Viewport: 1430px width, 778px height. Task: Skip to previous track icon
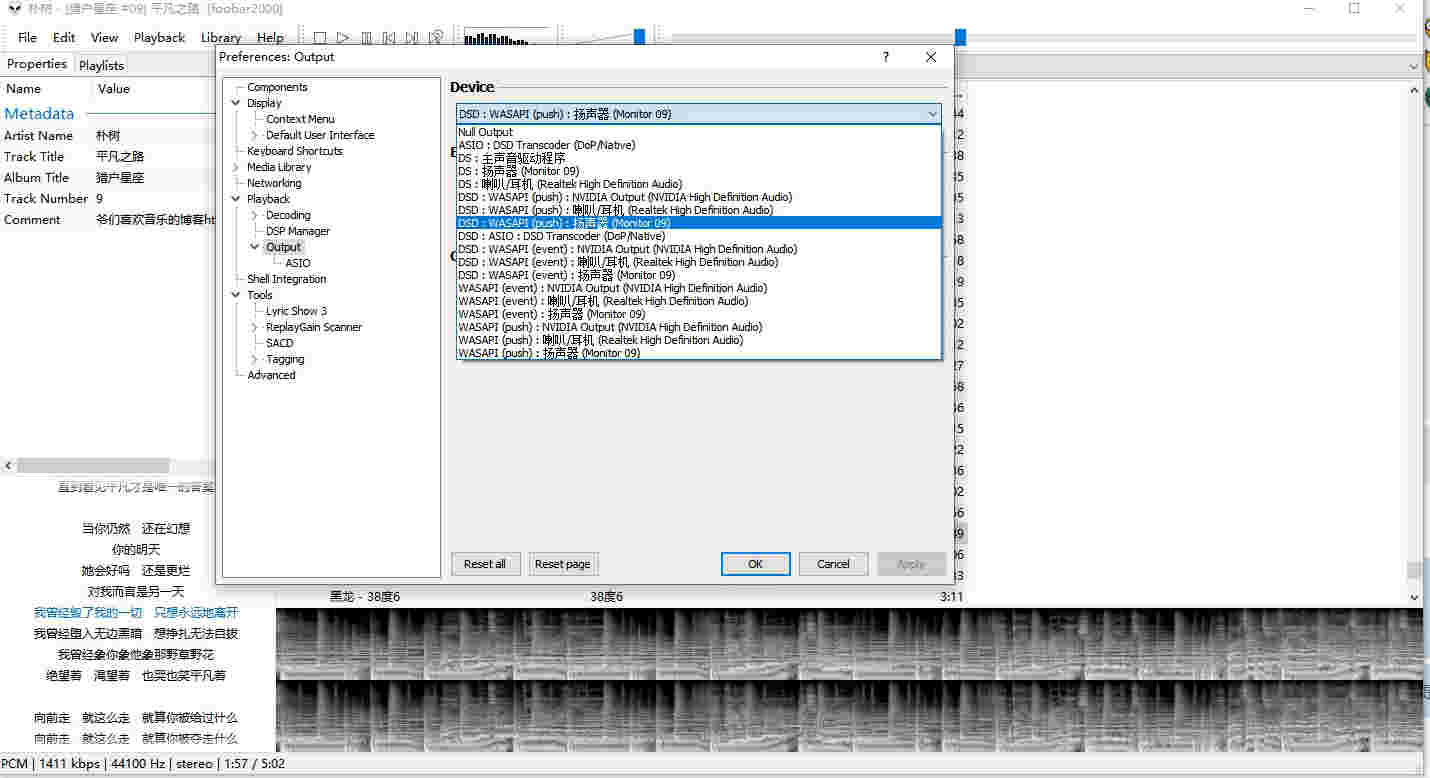[389, 38]
